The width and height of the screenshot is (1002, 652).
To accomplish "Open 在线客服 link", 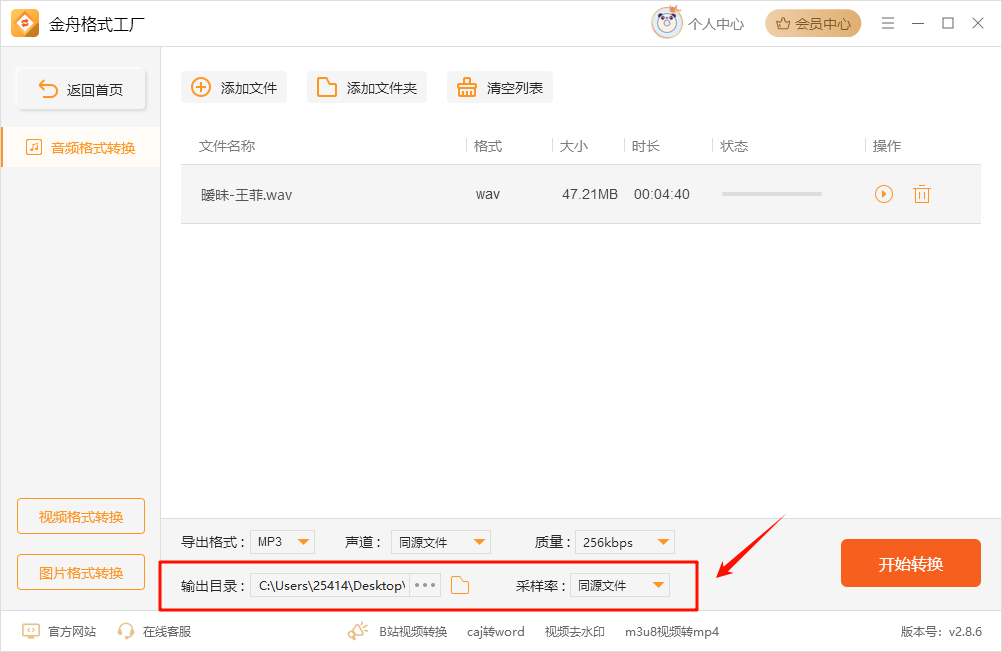I will click(154, 632).
